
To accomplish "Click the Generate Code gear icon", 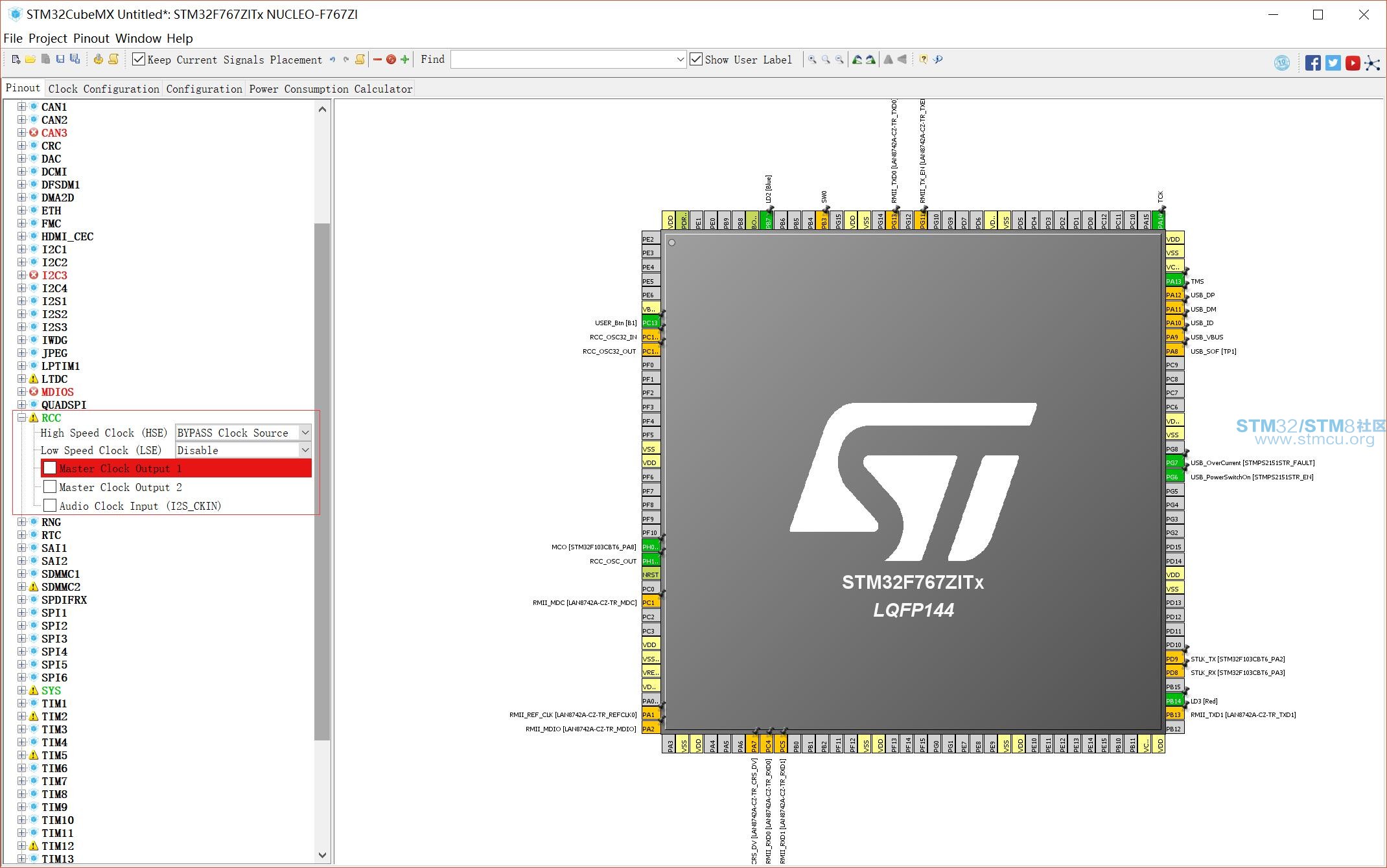I will 98,60.
